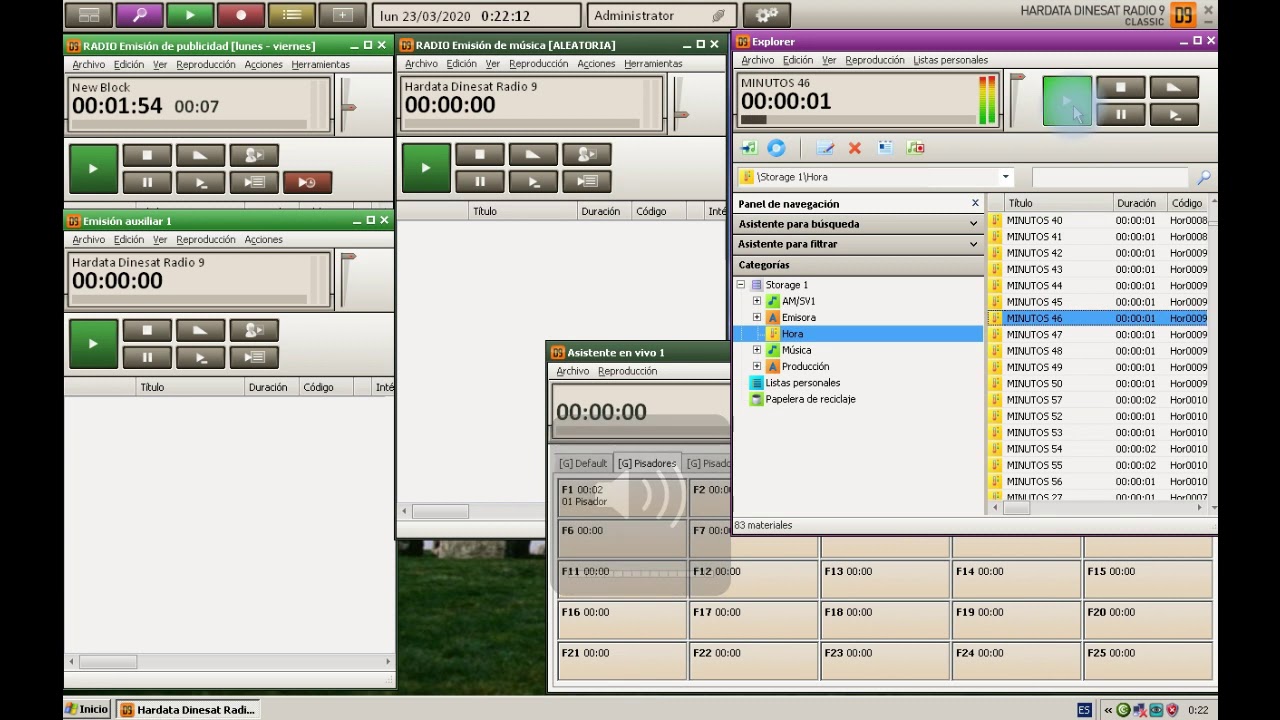Screen dimensions: 1280x720
Task: Click the red X delete icon in Explorer
Action: tap(855, 148)
